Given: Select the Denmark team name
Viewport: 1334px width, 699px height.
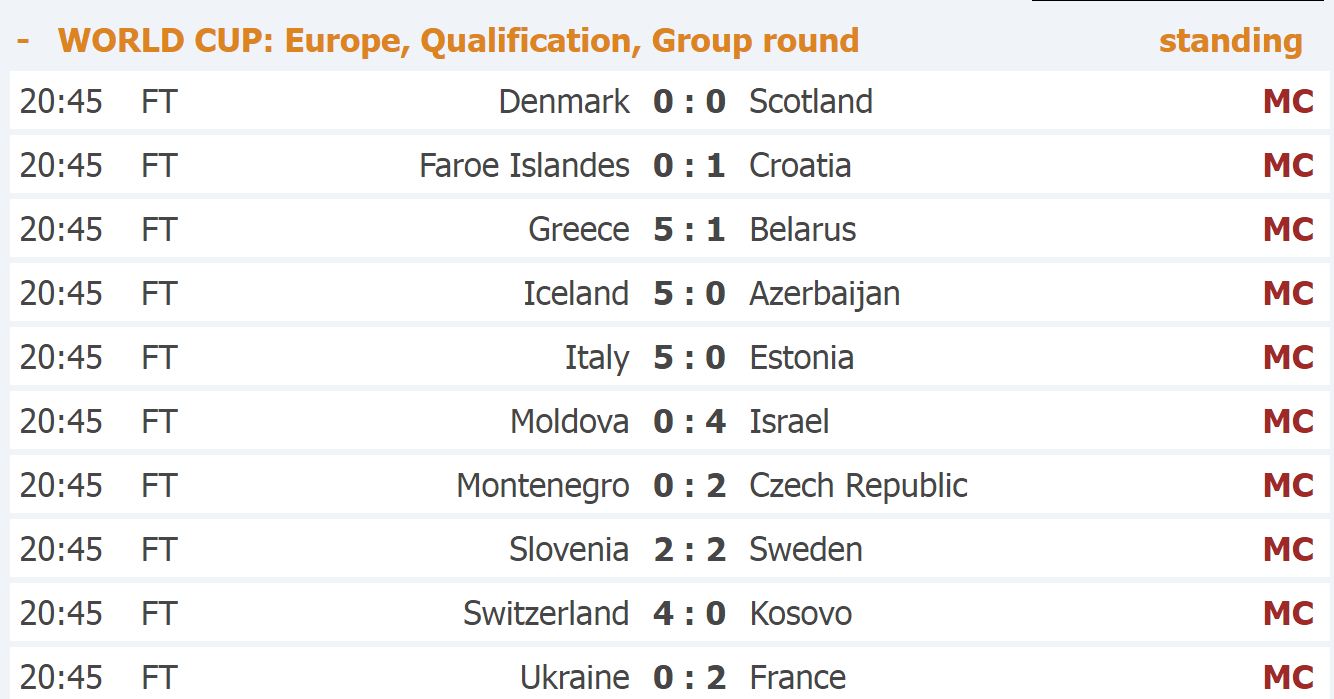Looking at the screenshot, I should (564, 101).
